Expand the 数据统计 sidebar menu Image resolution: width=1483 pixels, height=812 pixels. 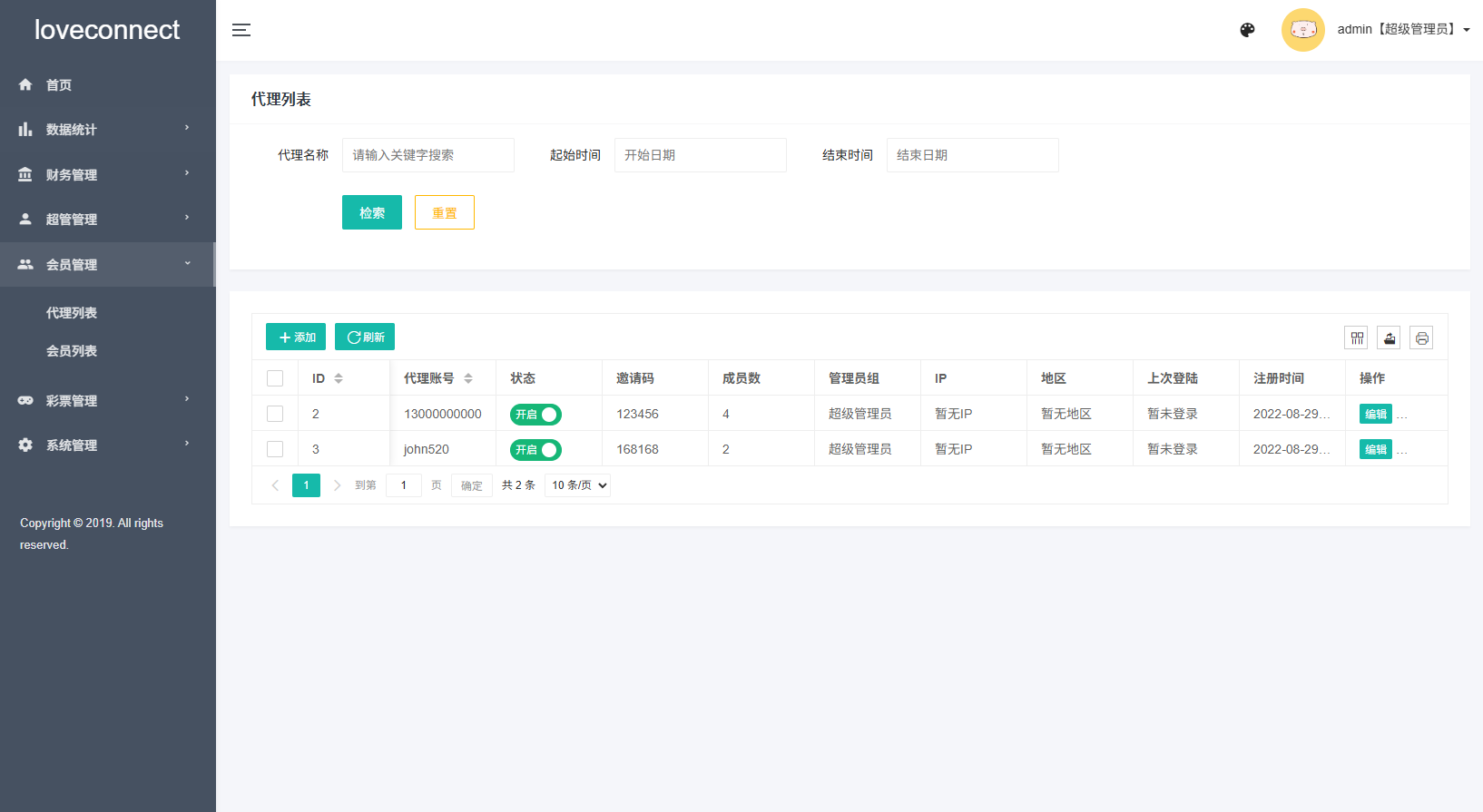tap(107, 130)
